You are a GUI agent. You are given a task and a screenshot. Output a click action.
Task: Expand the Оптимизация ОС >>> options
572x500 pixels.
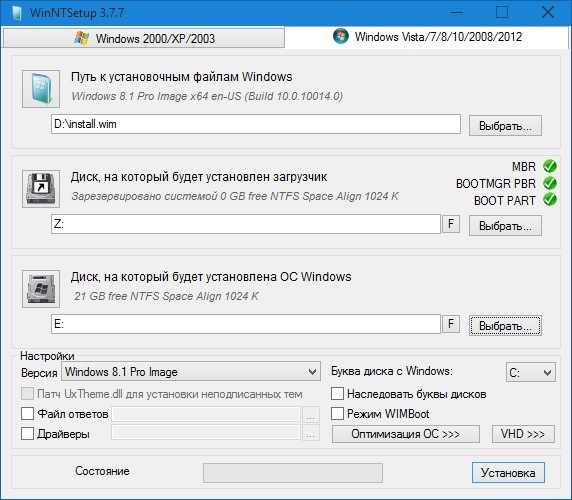(406, 434)
